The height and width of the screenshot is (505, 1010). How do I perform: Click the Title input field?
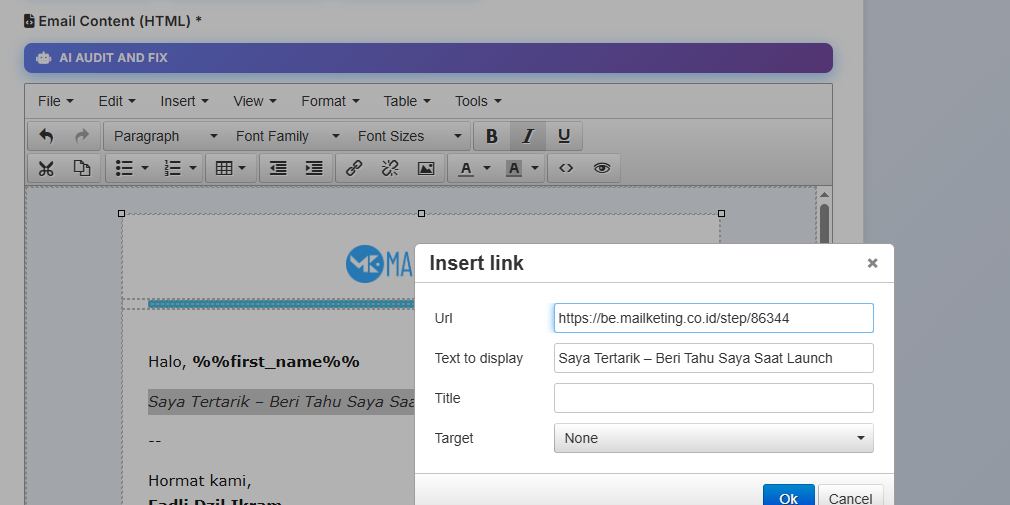coord(713,398)
